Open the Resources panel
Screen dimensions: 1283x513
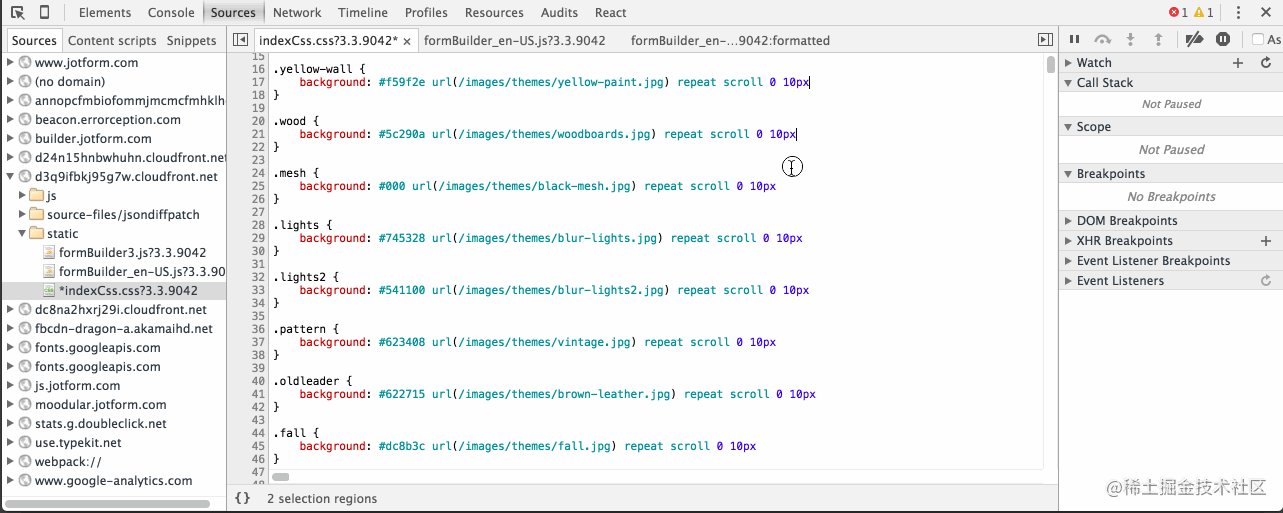click(x=494, y=13)
